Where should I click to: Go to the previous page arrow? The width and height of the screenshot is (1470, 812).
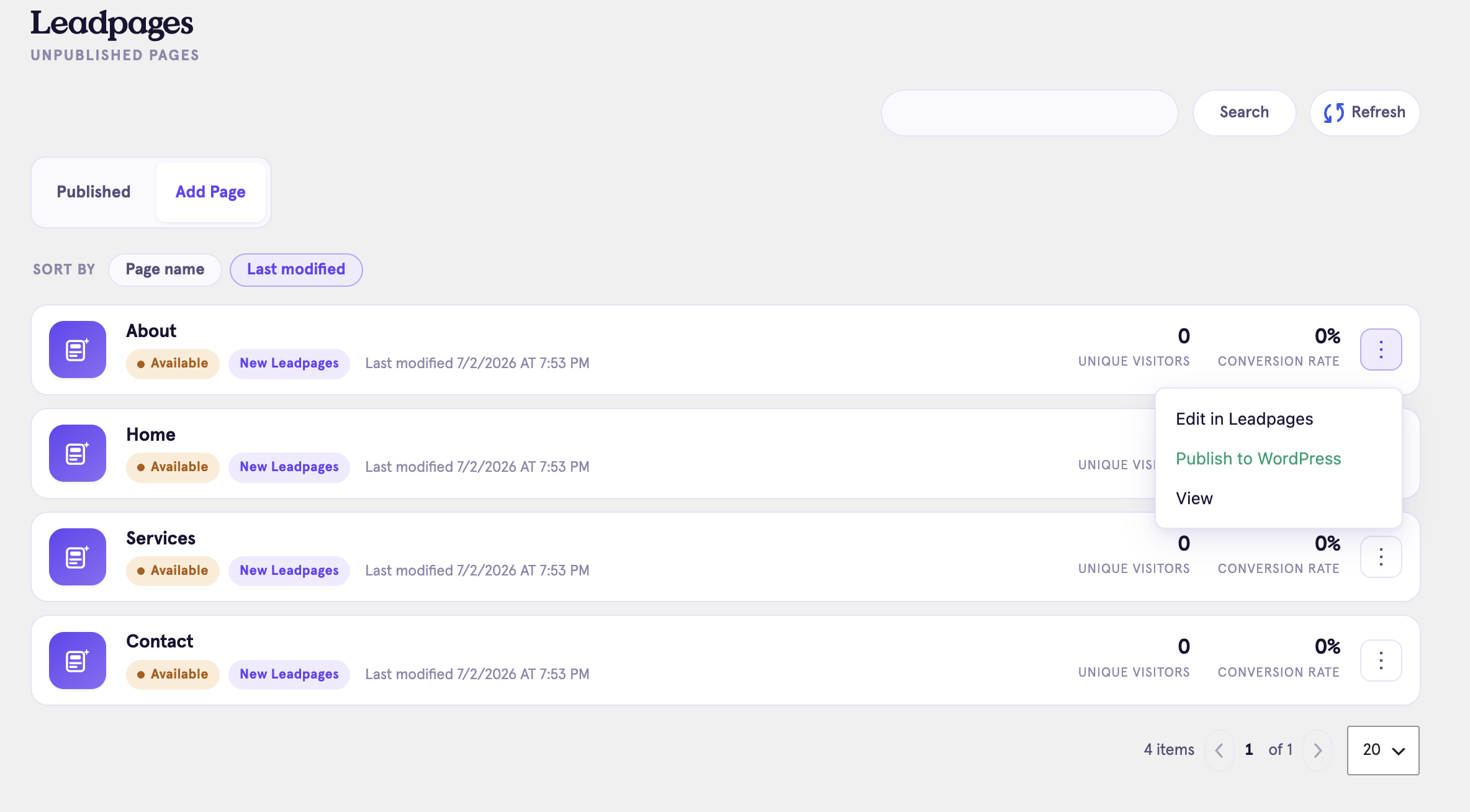point(1219,750)
